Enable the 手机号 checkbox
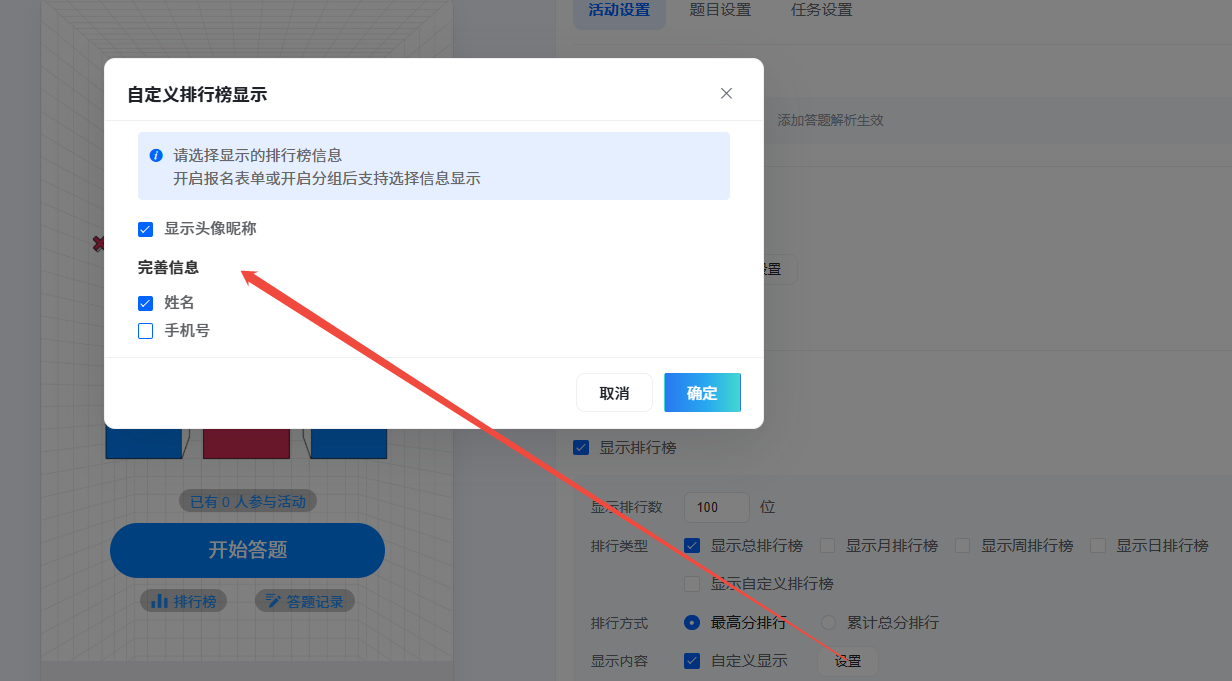This screenshot has height=681, width=1232. point(145,331)
